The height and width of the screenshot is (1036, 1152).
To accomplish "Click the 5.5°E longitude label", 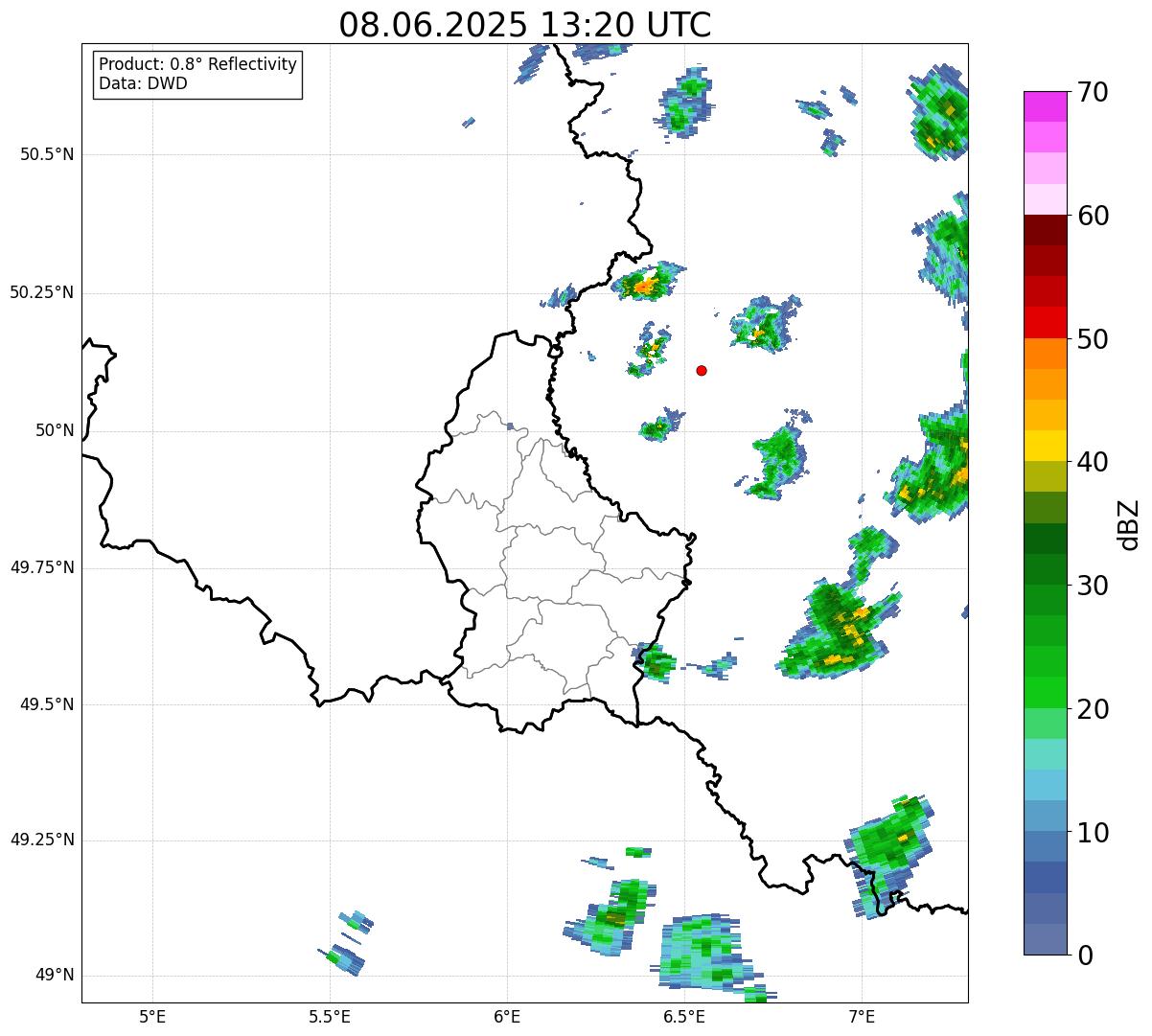I will tap(330, 1016).
